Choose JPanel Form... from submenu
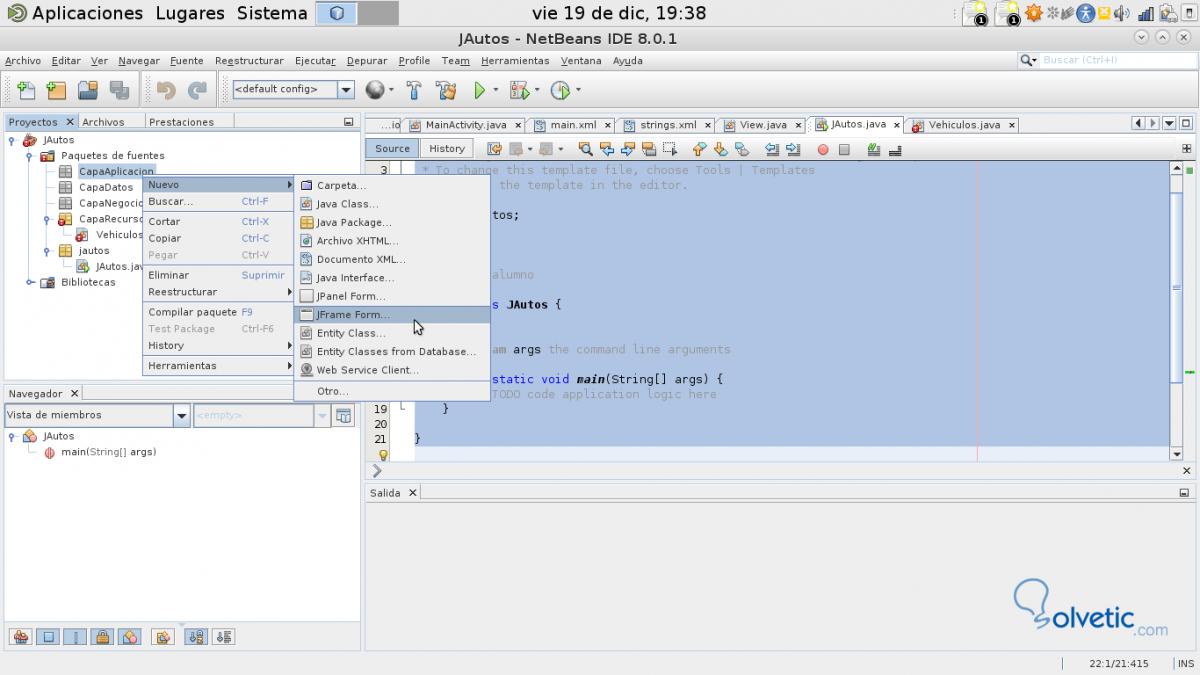This screenshot has height=675, width=1200. coord(391,296)
